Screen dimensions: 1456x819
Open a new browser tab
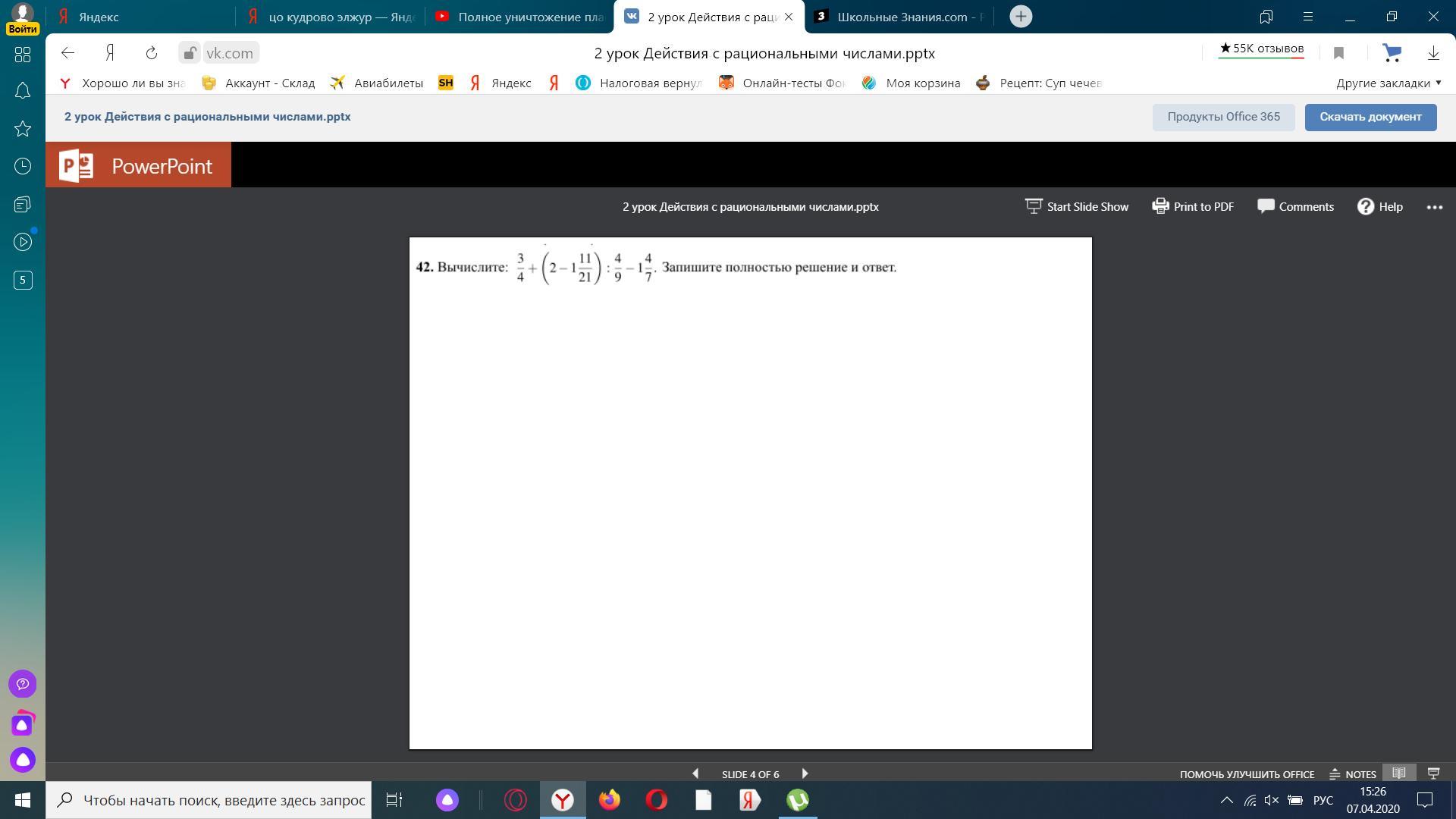pos(1021,17)
